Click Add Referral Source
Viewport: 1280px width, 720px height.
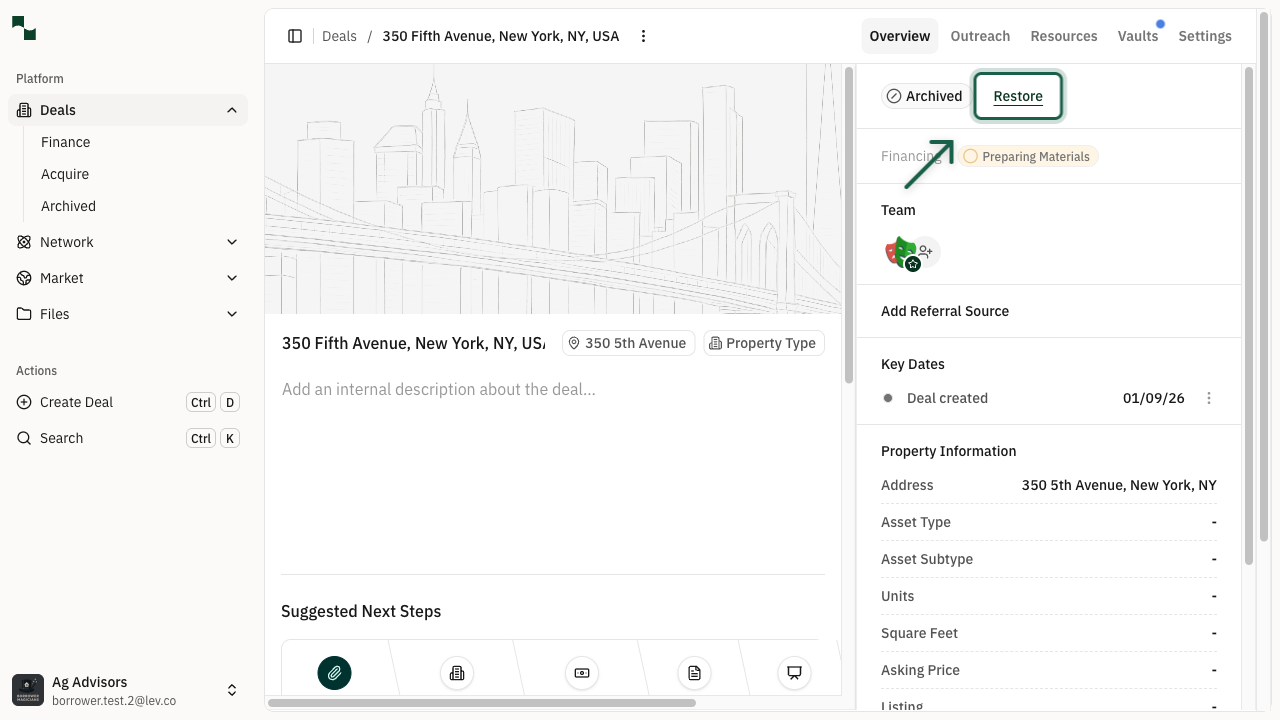click(x=944, y=311)
